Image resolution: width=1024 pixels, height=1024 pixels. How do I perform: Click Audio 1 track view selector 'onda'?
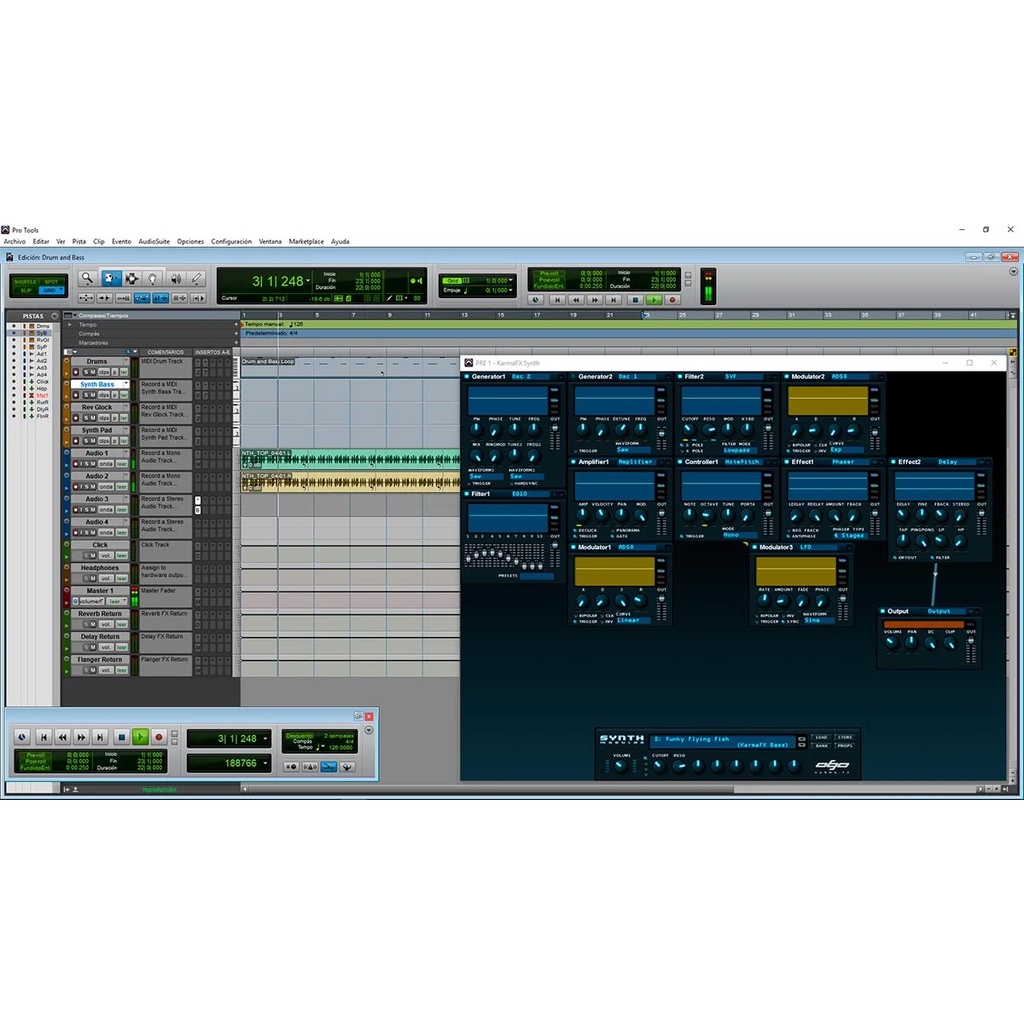click(106, 464)
